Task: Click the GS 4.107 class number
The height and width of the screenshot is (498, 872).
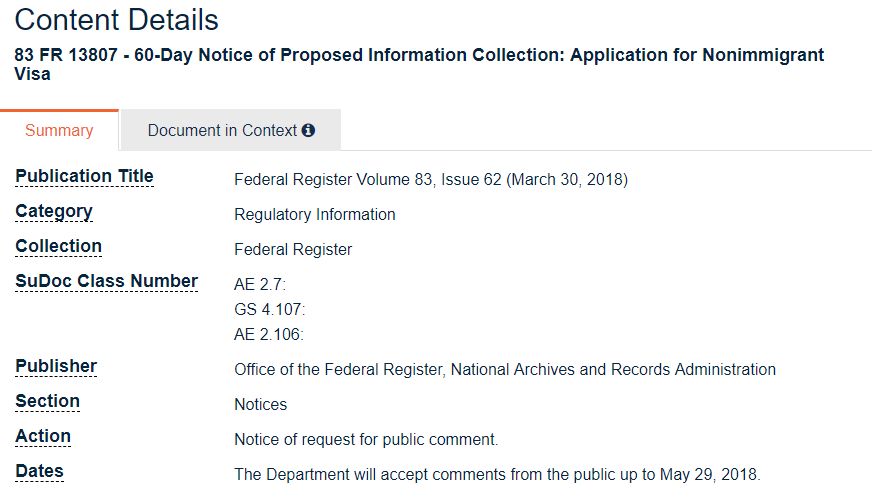Action: [x=269, y=310]
